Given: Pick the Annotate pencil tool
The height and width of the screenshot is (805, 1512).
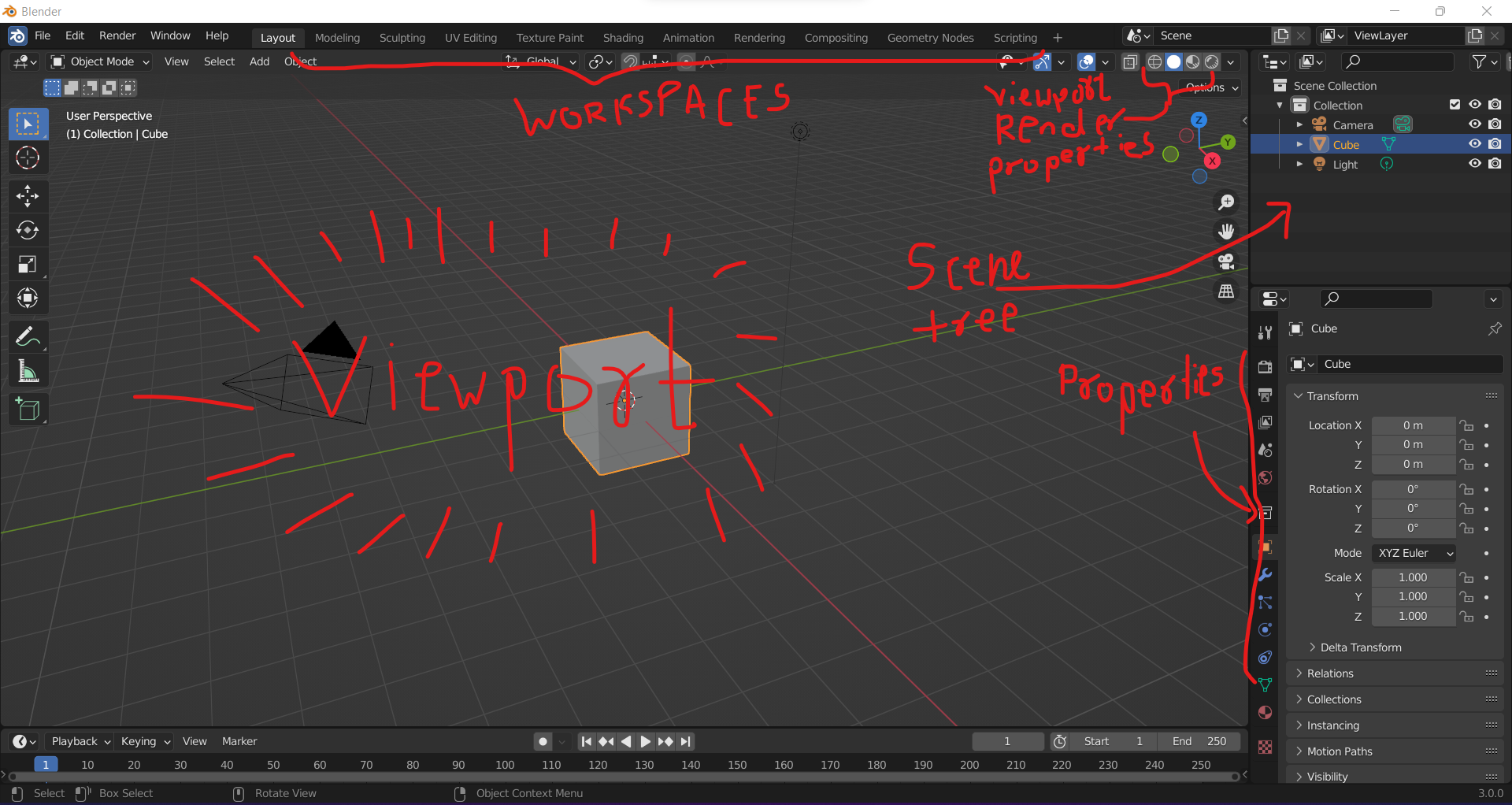Looking at the screenshot, I should click(28, 337).
